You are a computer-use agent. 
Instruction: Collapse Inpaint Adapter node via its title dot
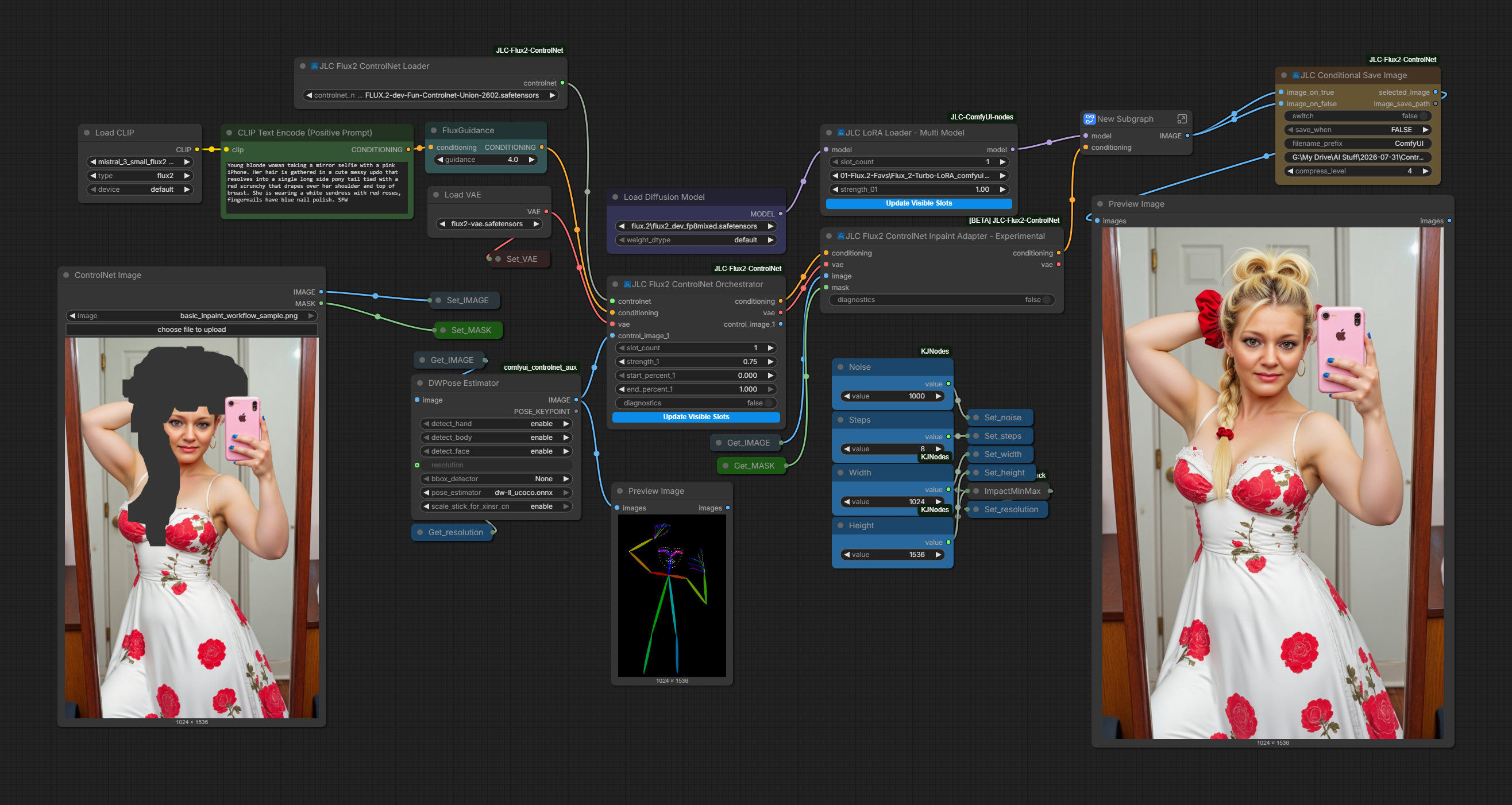(829, 237)
